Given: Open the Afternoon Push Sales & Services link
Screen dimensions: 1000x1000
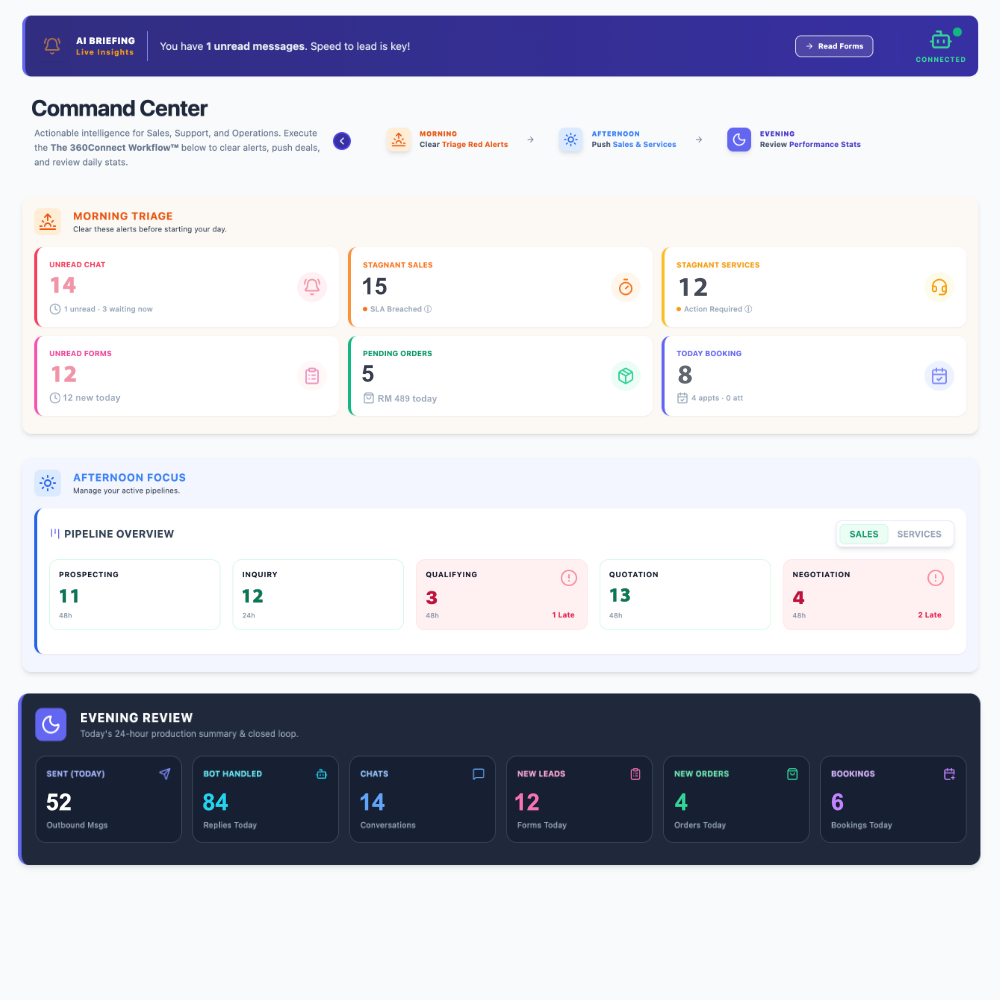Looking at the screenshot, I should tap(633, 144).
